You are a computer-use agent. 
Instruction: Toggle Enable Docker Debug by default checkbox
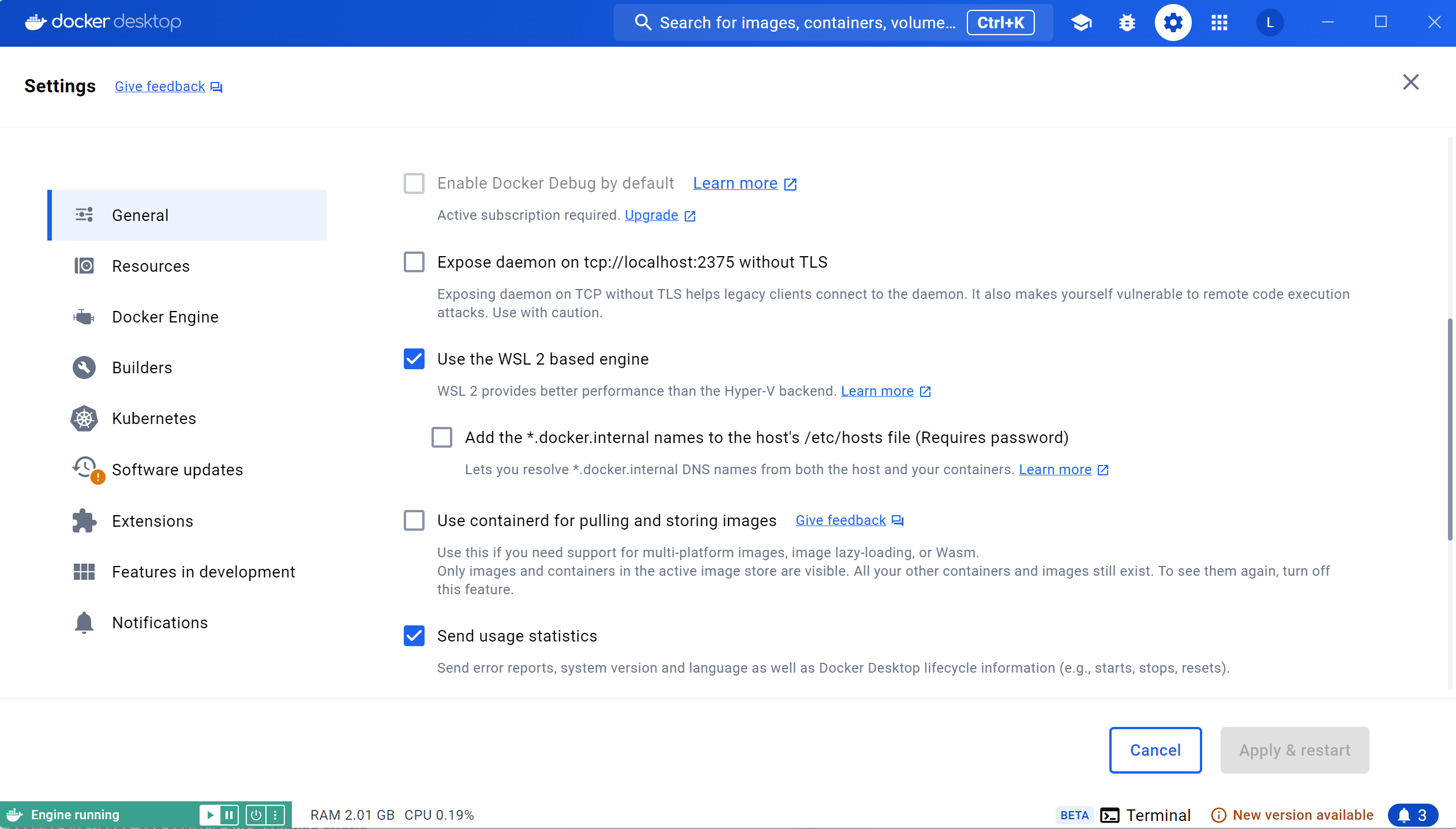[x=414, y=183]
